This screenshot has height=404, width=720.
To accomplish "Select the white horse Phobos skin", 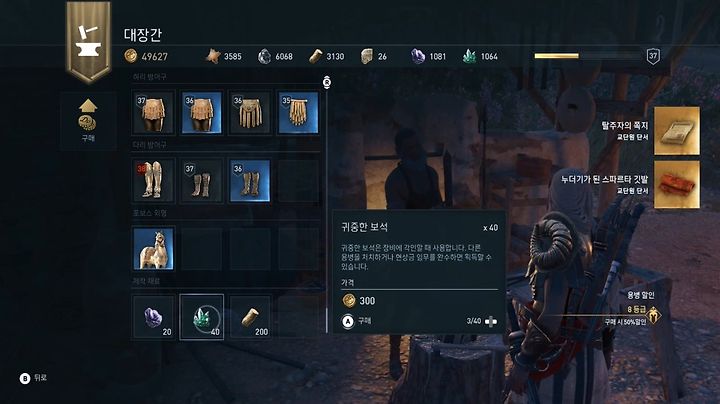I will pyautogui.click(x=153, y=248).
